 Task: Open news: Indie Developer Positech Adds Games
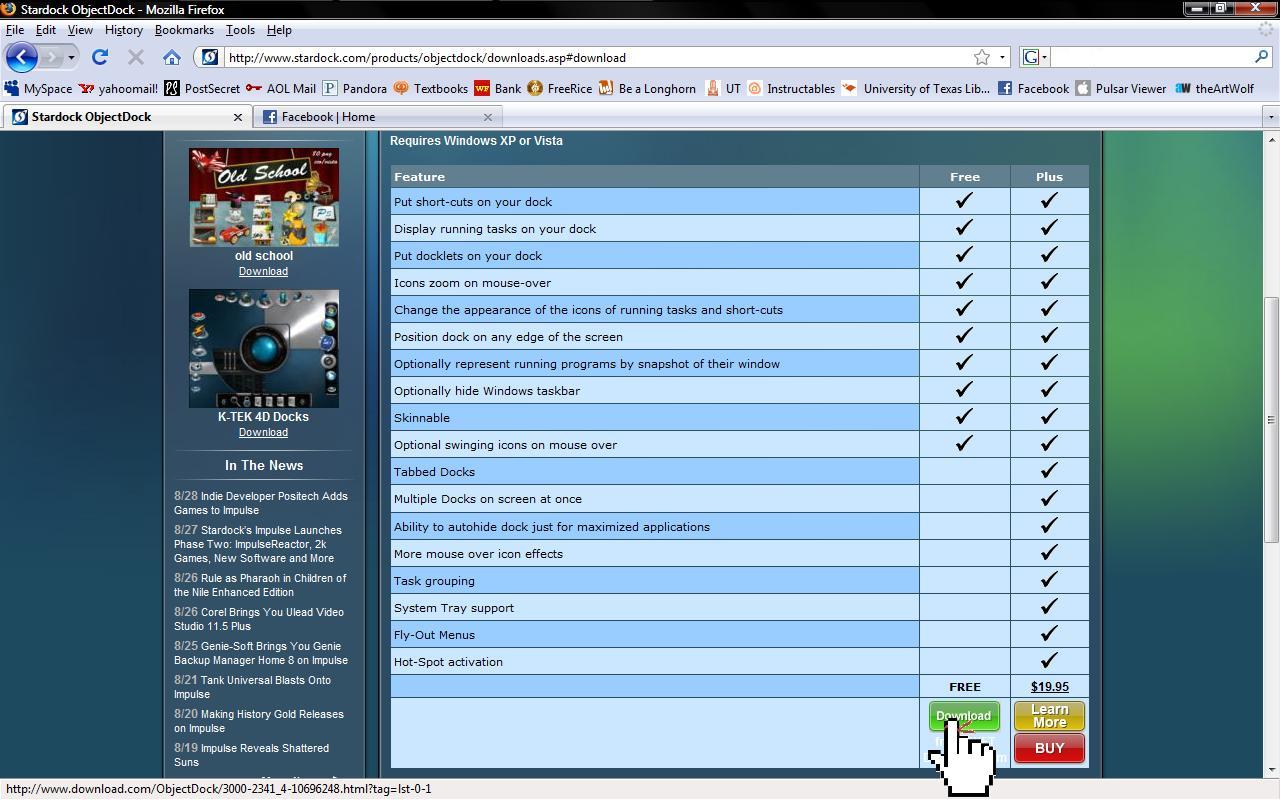[x=261, y=503]
